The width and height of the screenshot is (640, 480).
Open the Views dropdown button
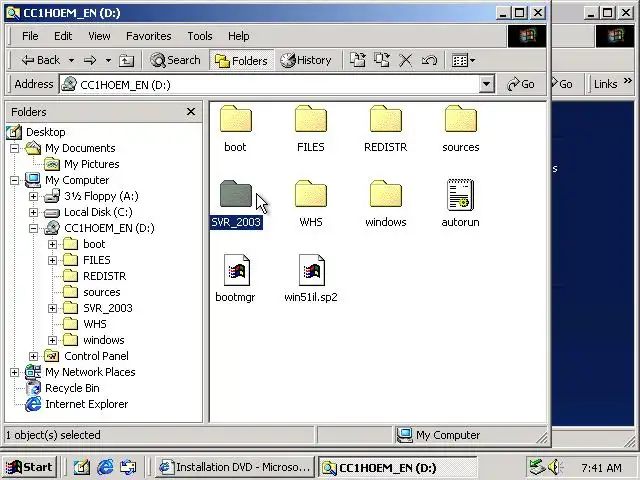pyautogui.click(x=463, y=60)
